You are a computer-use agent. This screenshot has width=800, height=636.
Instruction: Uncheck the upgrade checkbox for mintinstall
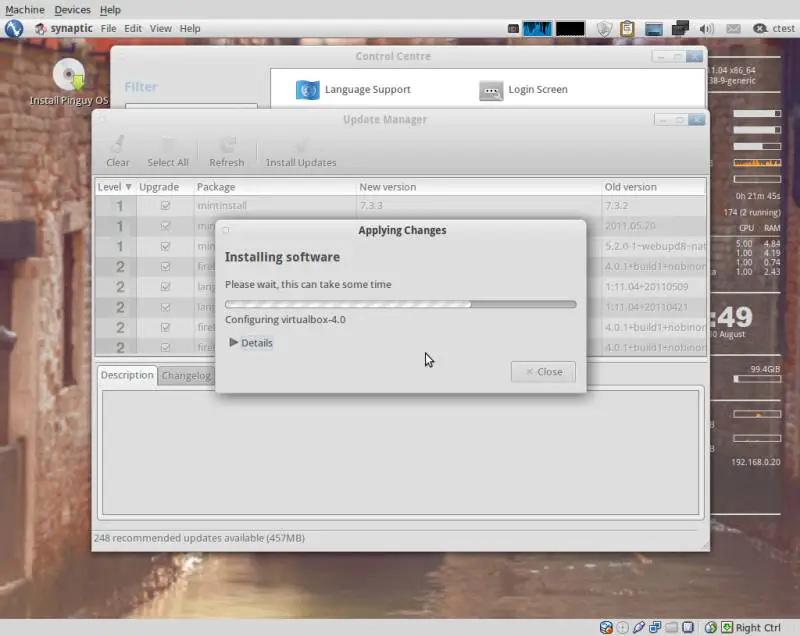tap(165, 206)
